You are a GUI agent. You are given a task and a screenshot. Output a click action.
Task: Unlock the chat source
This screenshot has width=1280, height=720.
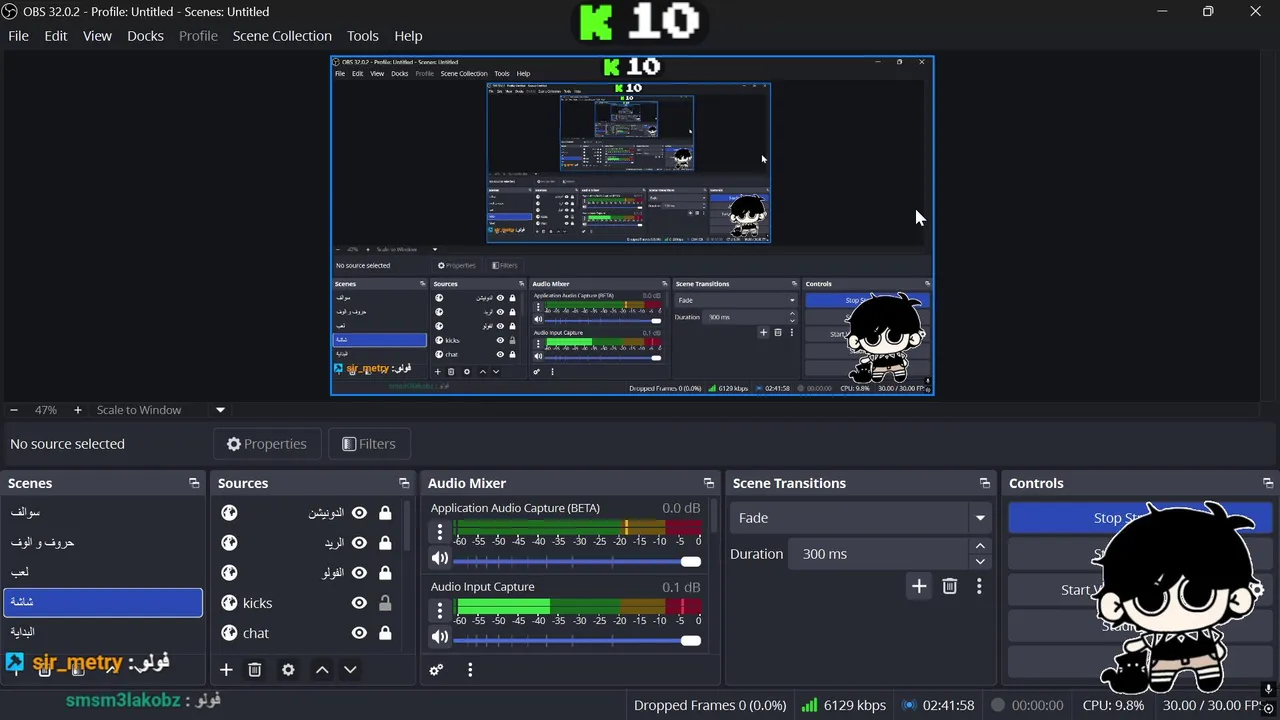pos(385,633)
